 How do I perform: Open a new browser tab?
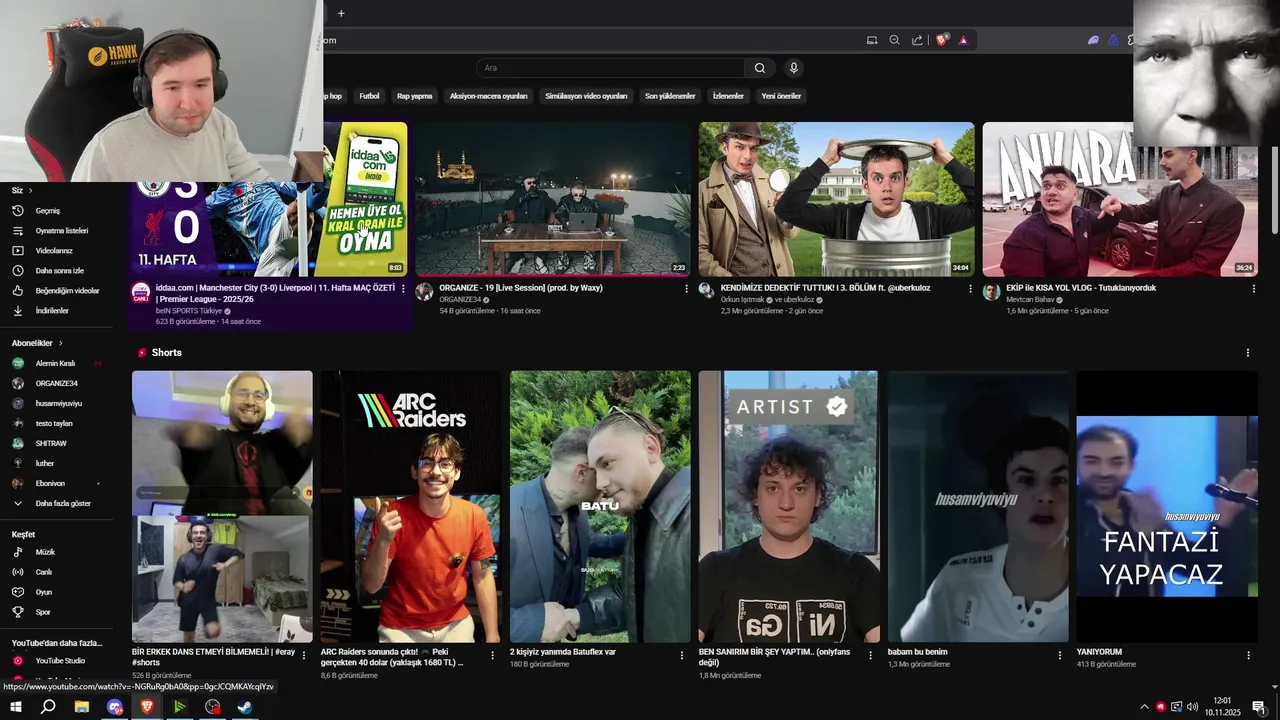click(341, 13)
